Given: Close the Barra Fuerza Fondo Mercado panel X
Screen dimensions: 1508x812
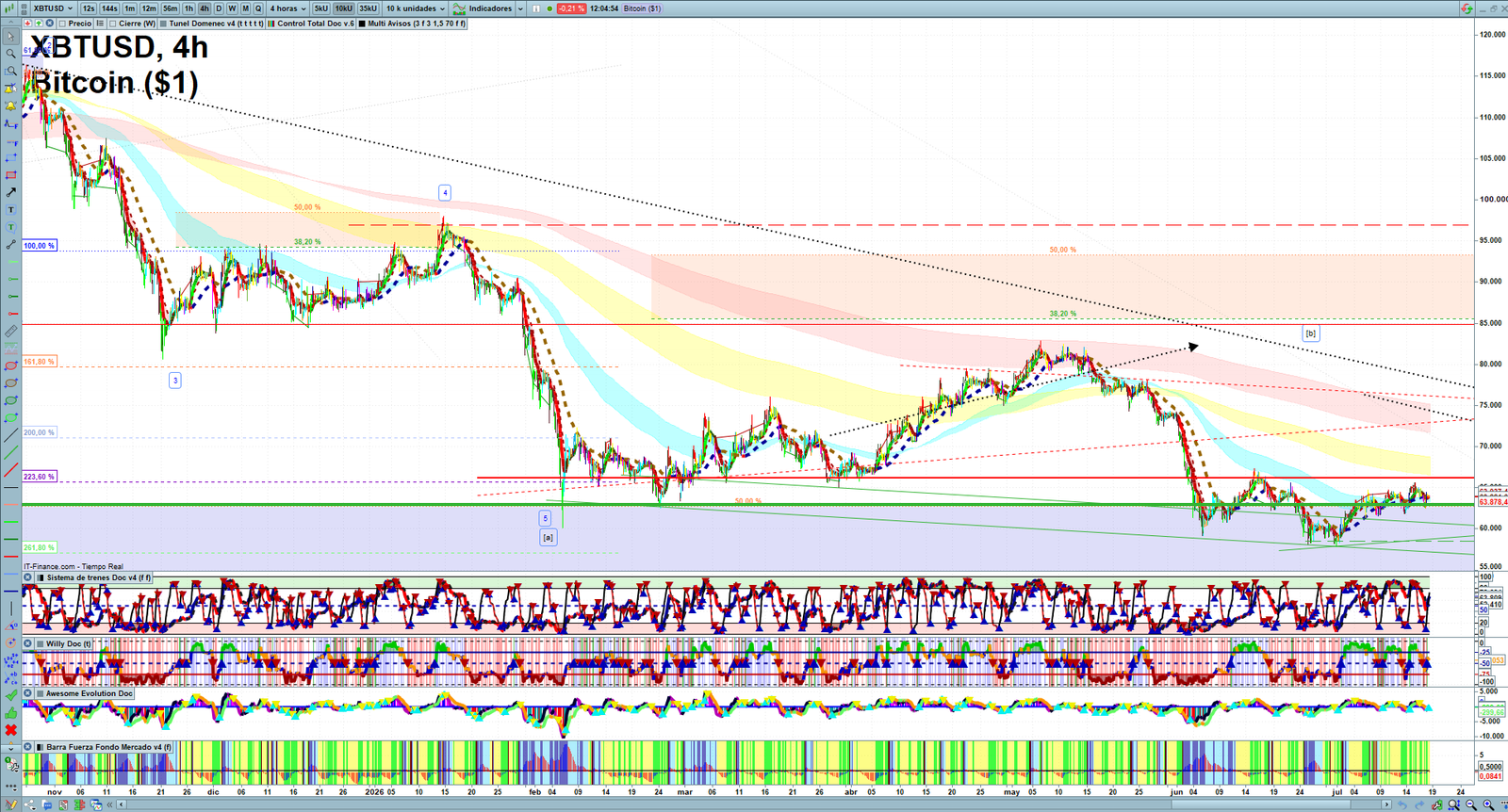Looking at the screenshot, I should (27, 747).
